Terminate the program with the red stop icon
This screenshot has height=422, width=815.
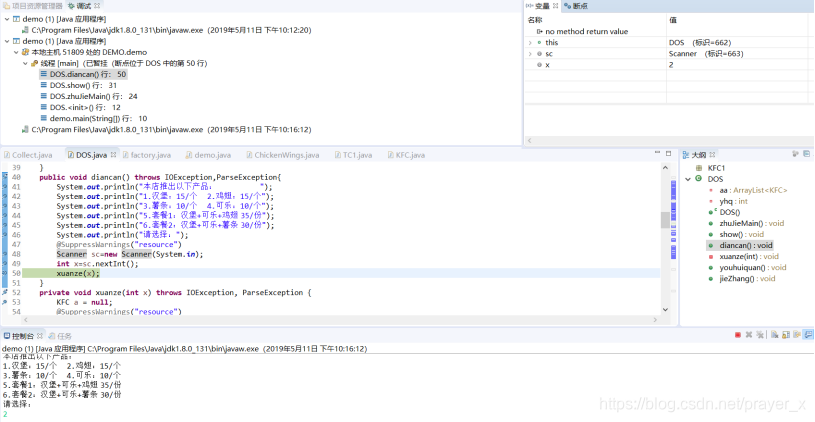(738, 335)
